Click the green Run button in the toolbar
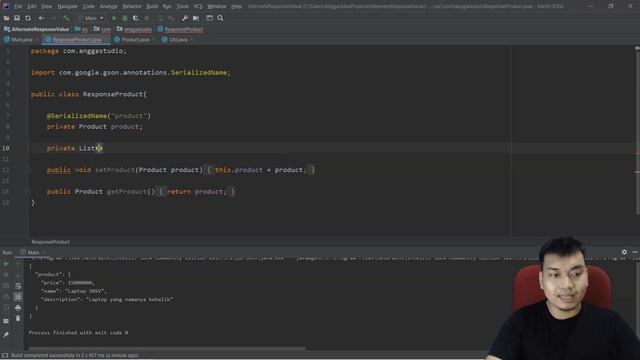The height and width of the screenshot is (360, 640). (x=114, y=18)
